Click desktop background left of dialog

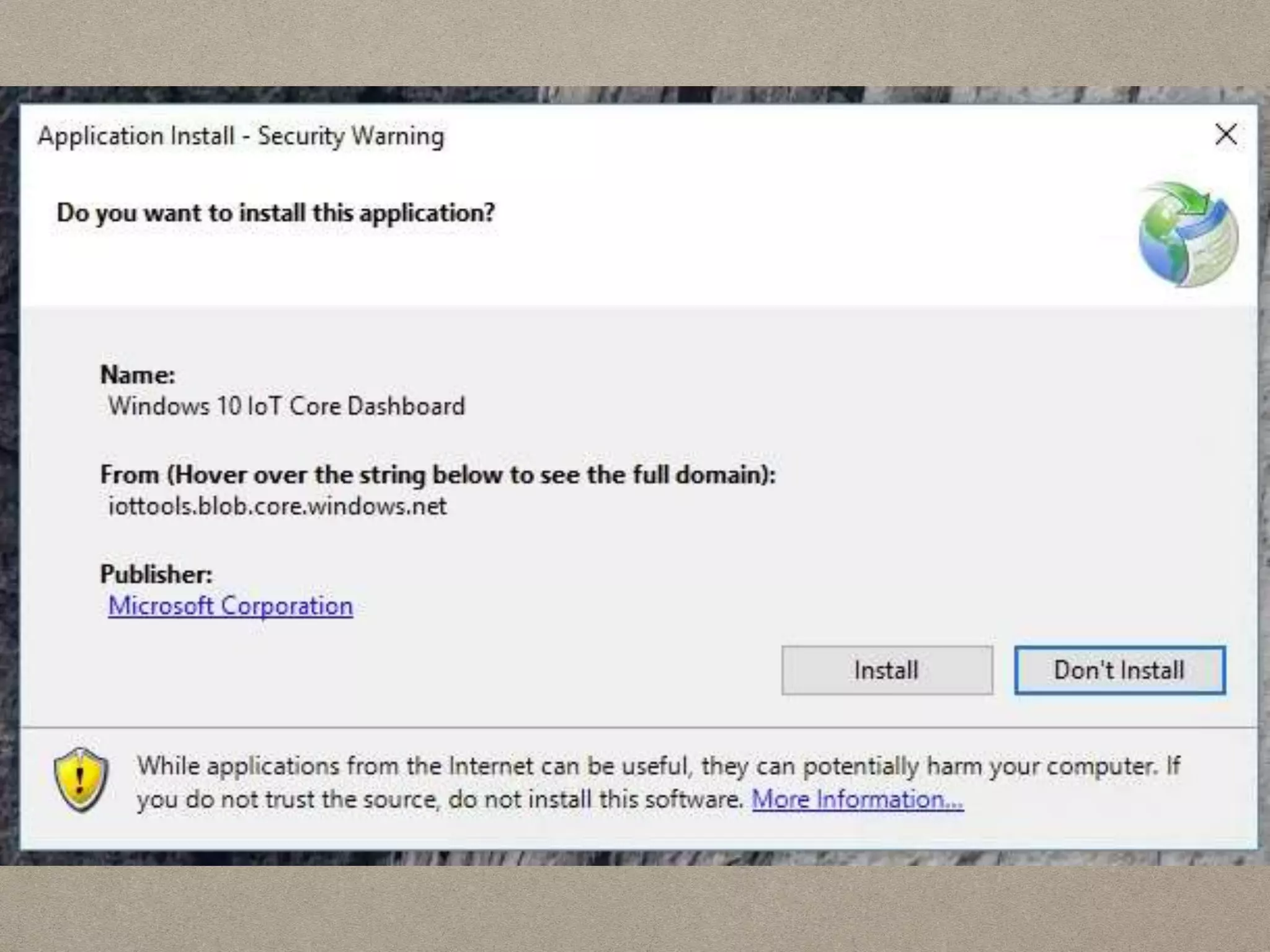point(9,471)
